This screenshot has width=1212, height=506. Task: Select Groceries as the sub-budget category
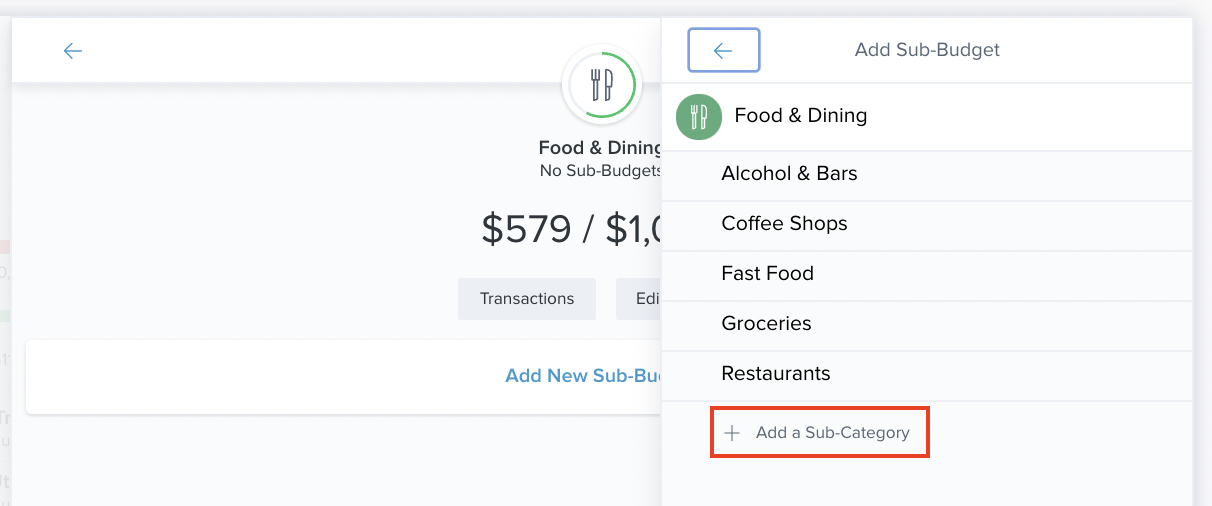(x=766, y=324)
